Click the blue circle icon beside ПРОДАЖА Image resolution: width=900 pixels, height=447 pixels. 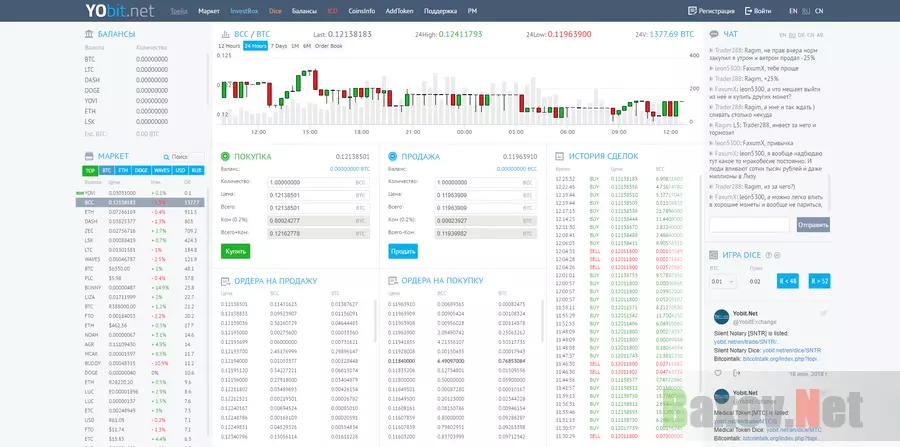coord(393,156)
